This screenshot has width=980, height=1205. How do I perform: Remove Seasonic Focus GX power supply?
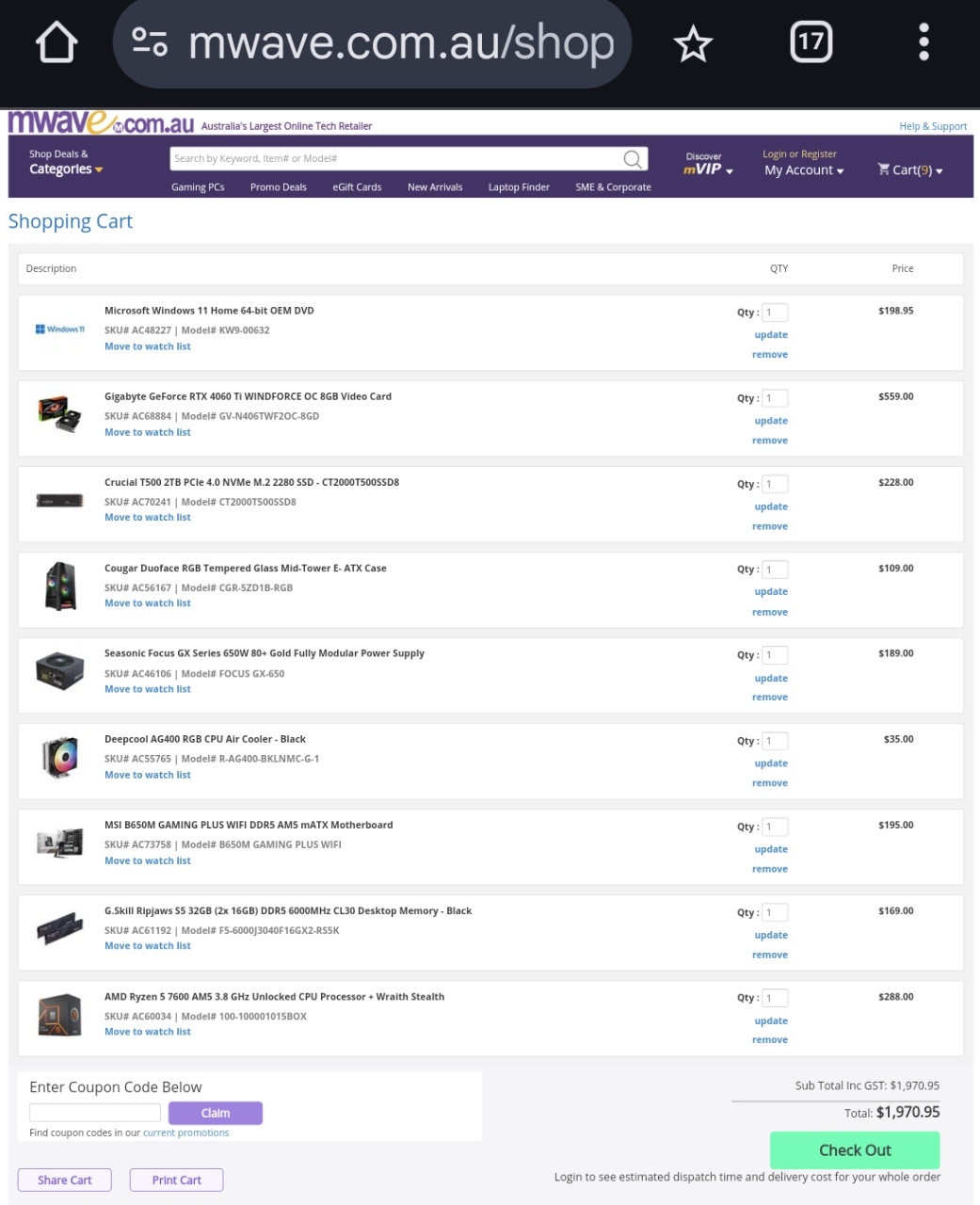click(x=770, y=698)
